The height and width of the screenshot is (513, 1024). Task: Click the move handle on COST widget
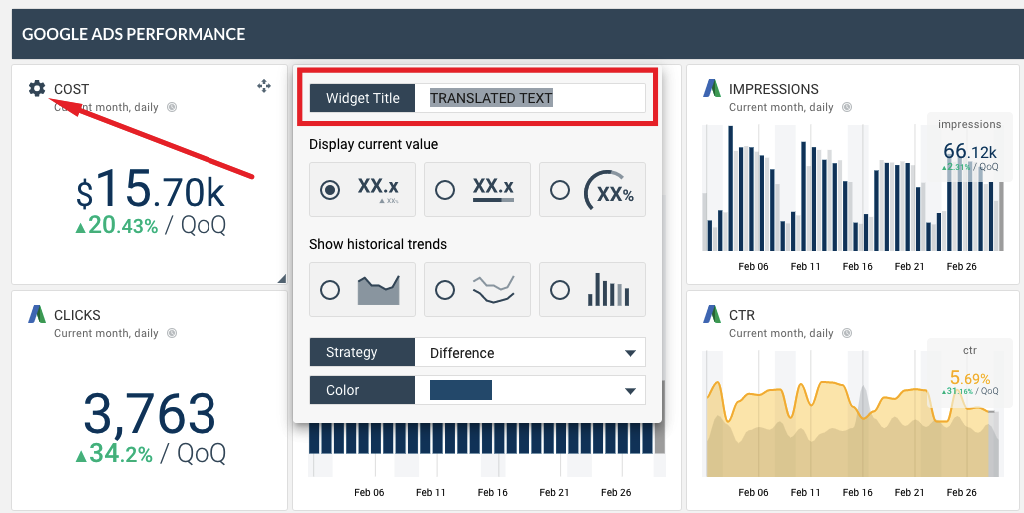click(x=264, y=86)
